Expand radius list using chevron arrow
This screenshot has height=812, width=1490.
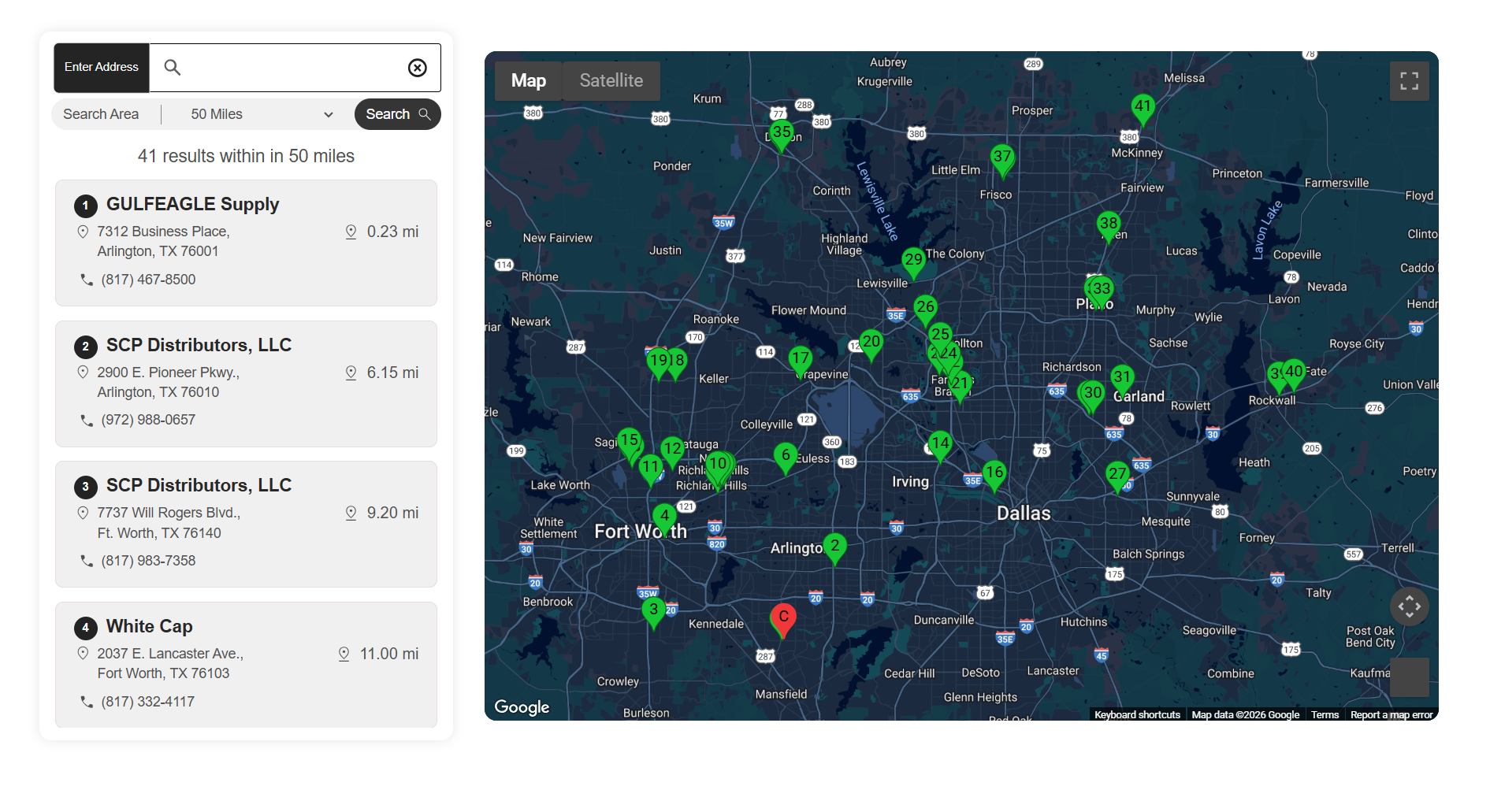[x=329, y=115]
